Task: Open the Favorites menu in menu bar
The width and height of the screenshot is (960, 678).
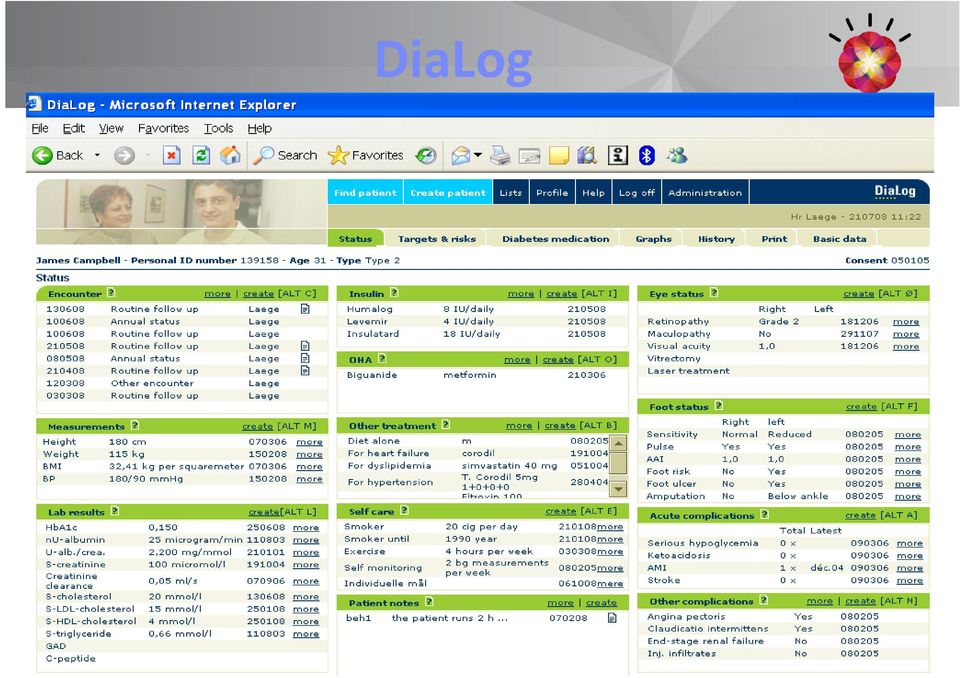Action: [x=163, y=129]
